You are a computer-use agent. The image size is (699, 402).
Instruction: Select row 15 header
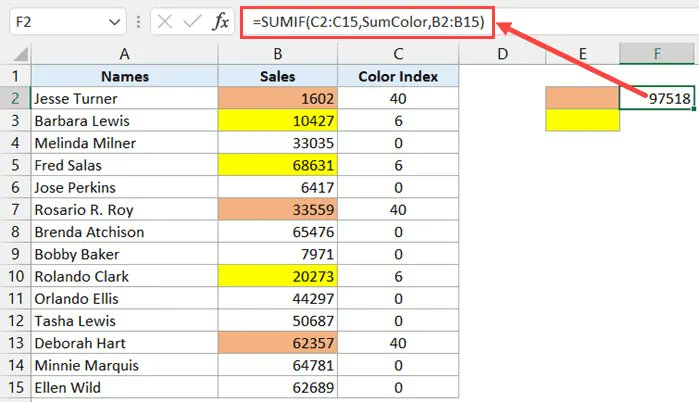16,387
